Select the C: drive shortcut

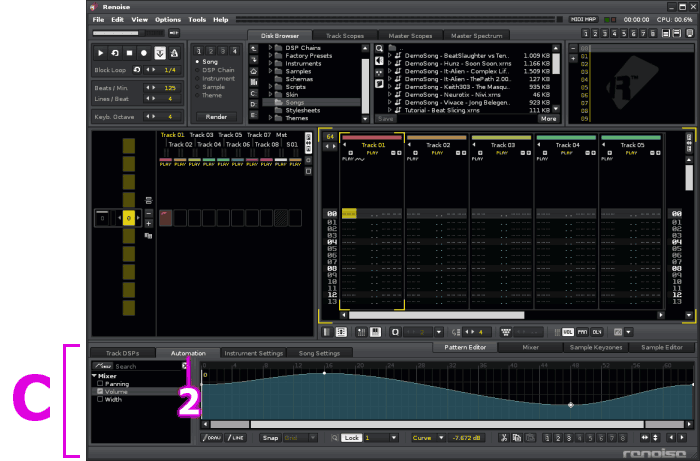point(254,93)
